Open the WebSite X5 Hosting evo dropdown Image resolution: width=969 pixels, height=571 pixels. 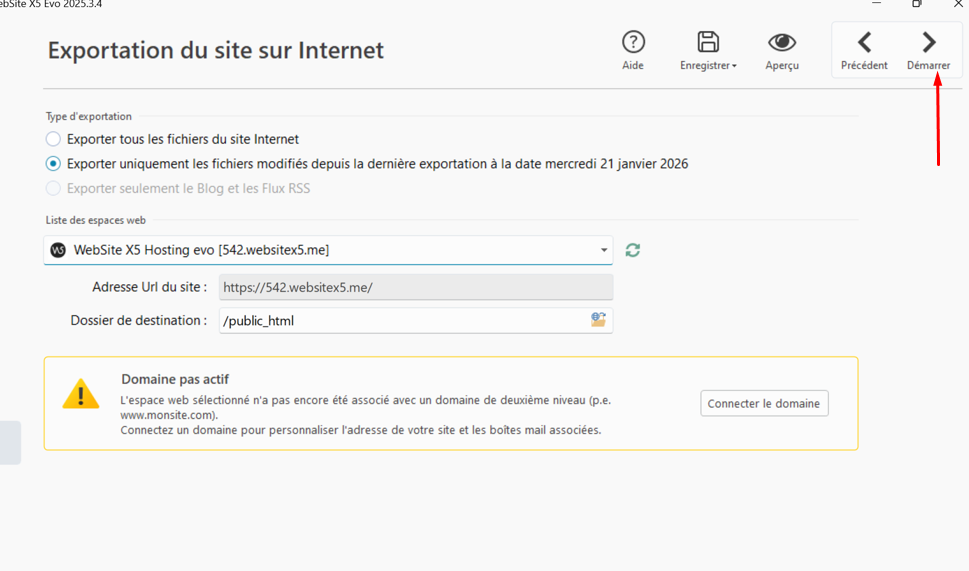(x=603, y=250)
